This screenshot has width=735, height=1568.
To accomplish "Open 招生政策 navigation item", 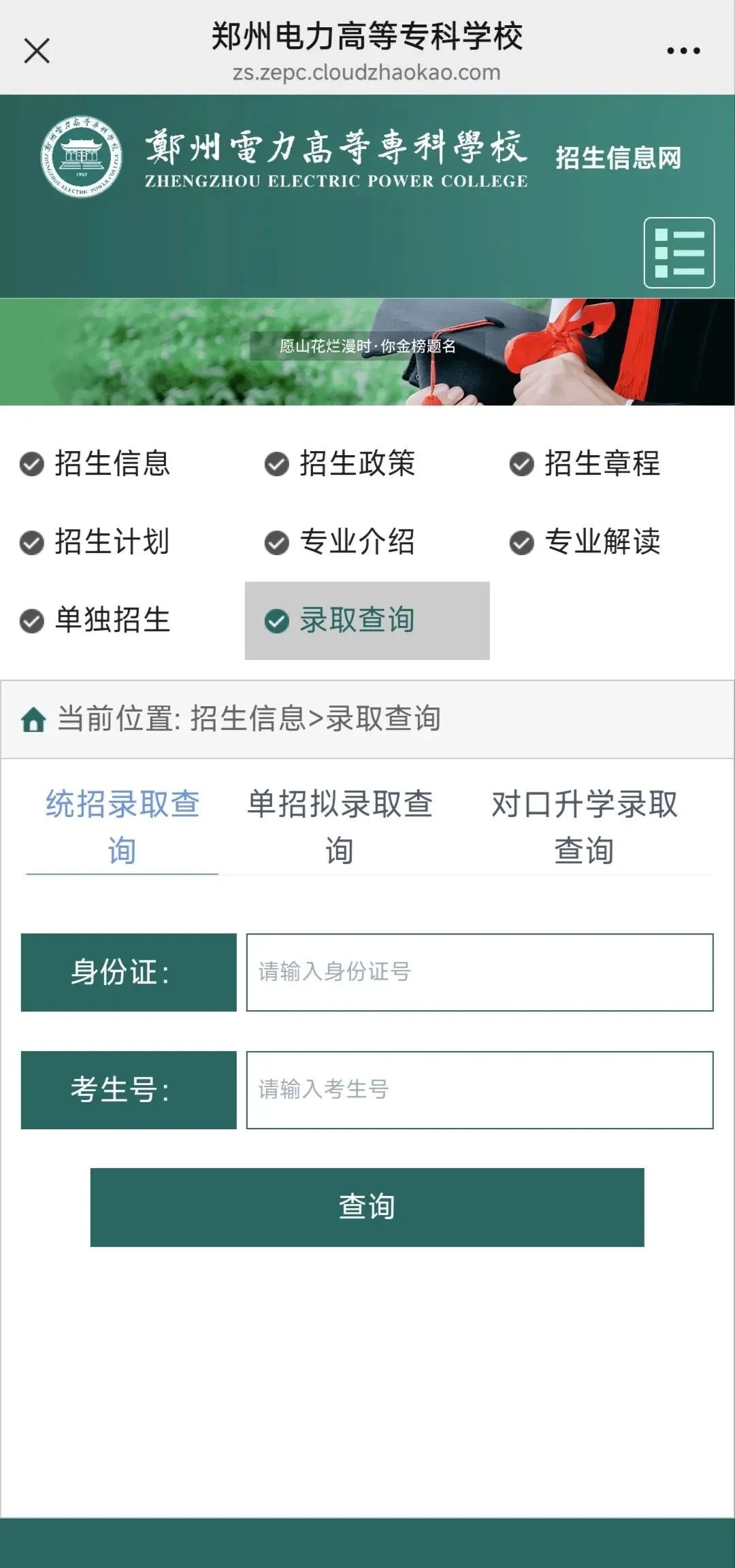I will pyautogui.click(x=340, y=464).
